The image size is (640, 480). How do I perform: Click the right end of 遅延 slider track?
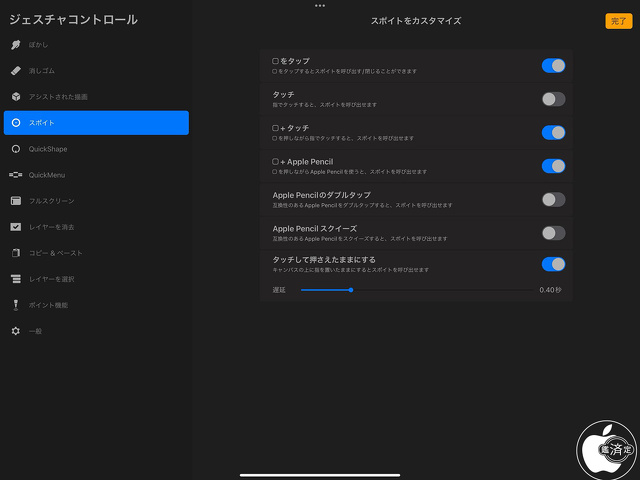click(532, 290)
